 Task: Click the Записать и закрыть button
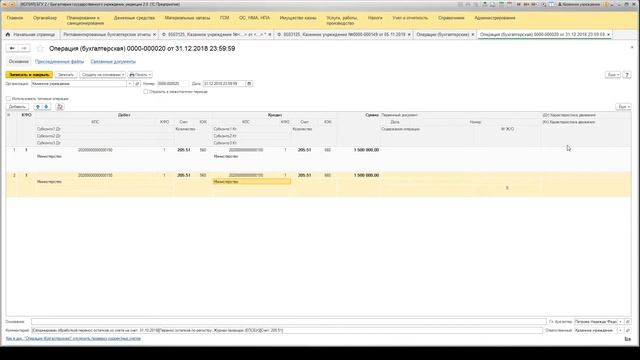(x=29, y=75)
